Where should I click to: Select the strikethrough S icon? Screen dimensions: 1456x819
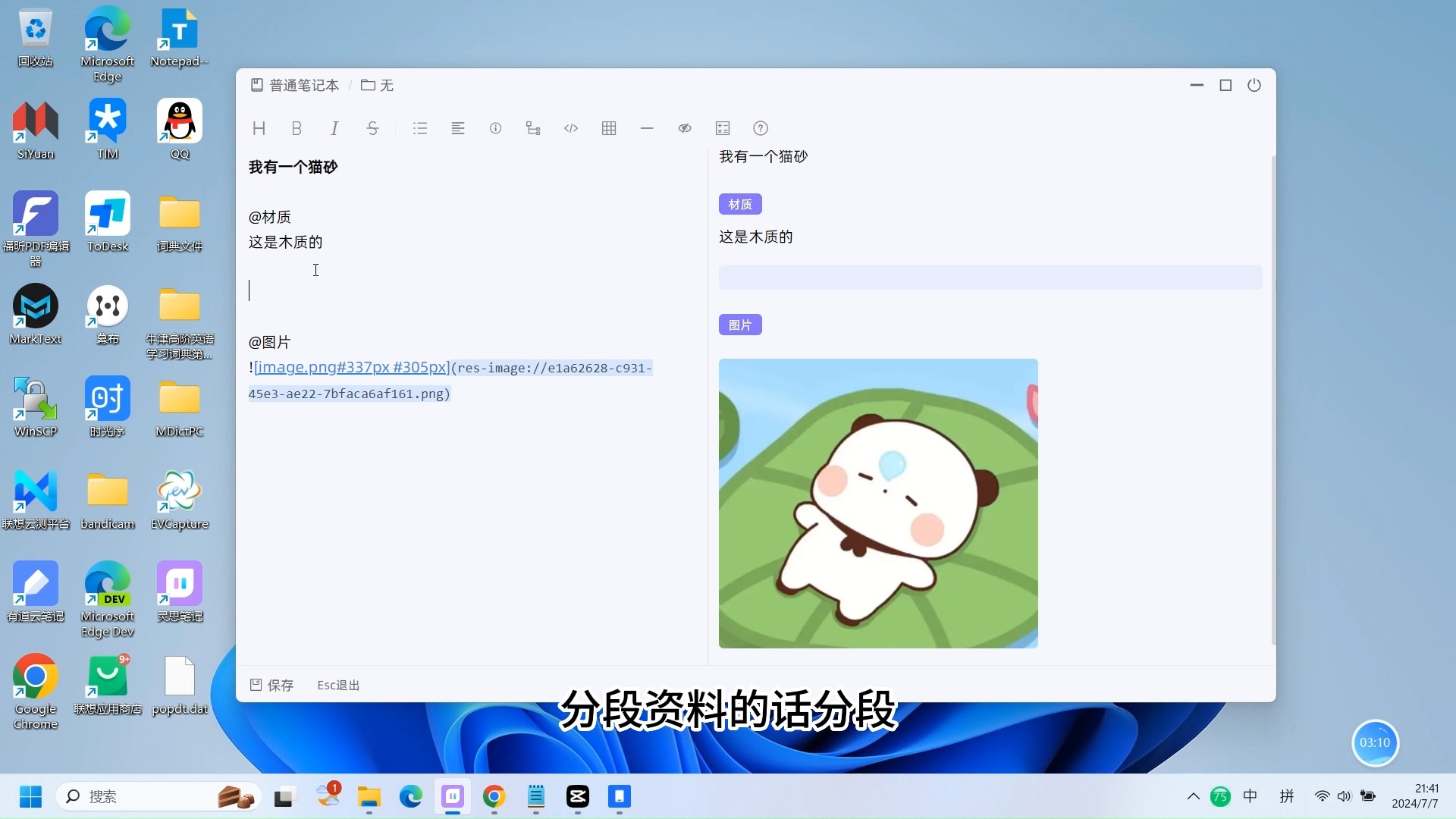pyautogui.click(x=372, y=128)
